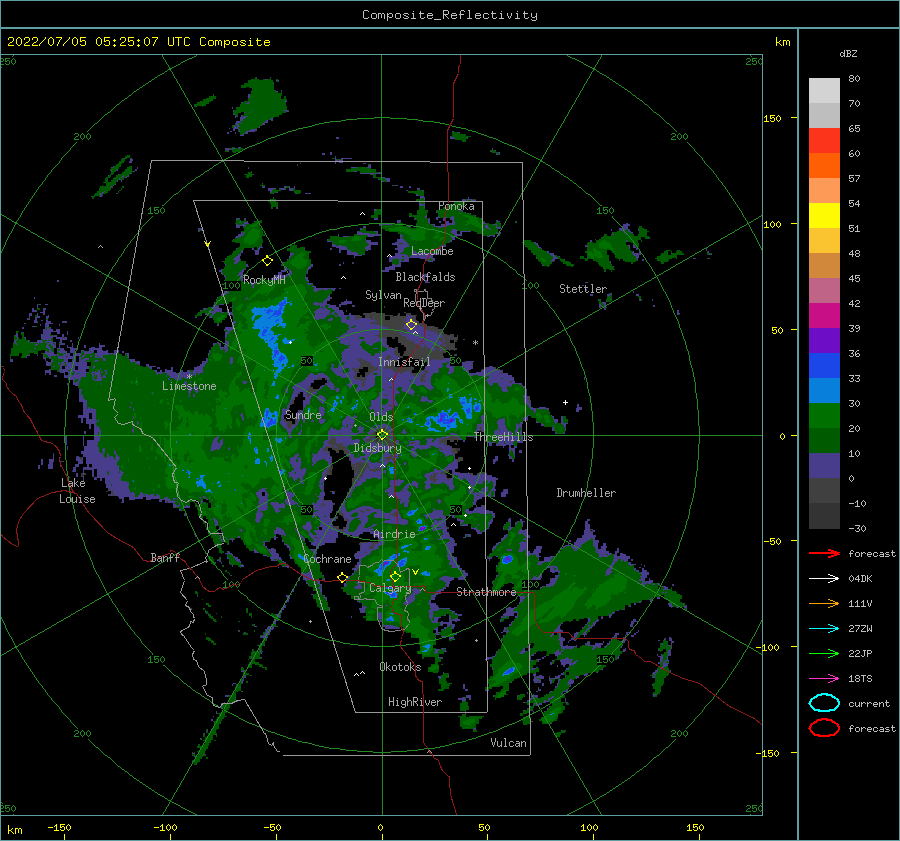Image resolution: width=900 pixels, height=841 pixels.
Task: Click the Composite_Reflectivity title text
Action: pyautogui.click(x=449, y=15)
